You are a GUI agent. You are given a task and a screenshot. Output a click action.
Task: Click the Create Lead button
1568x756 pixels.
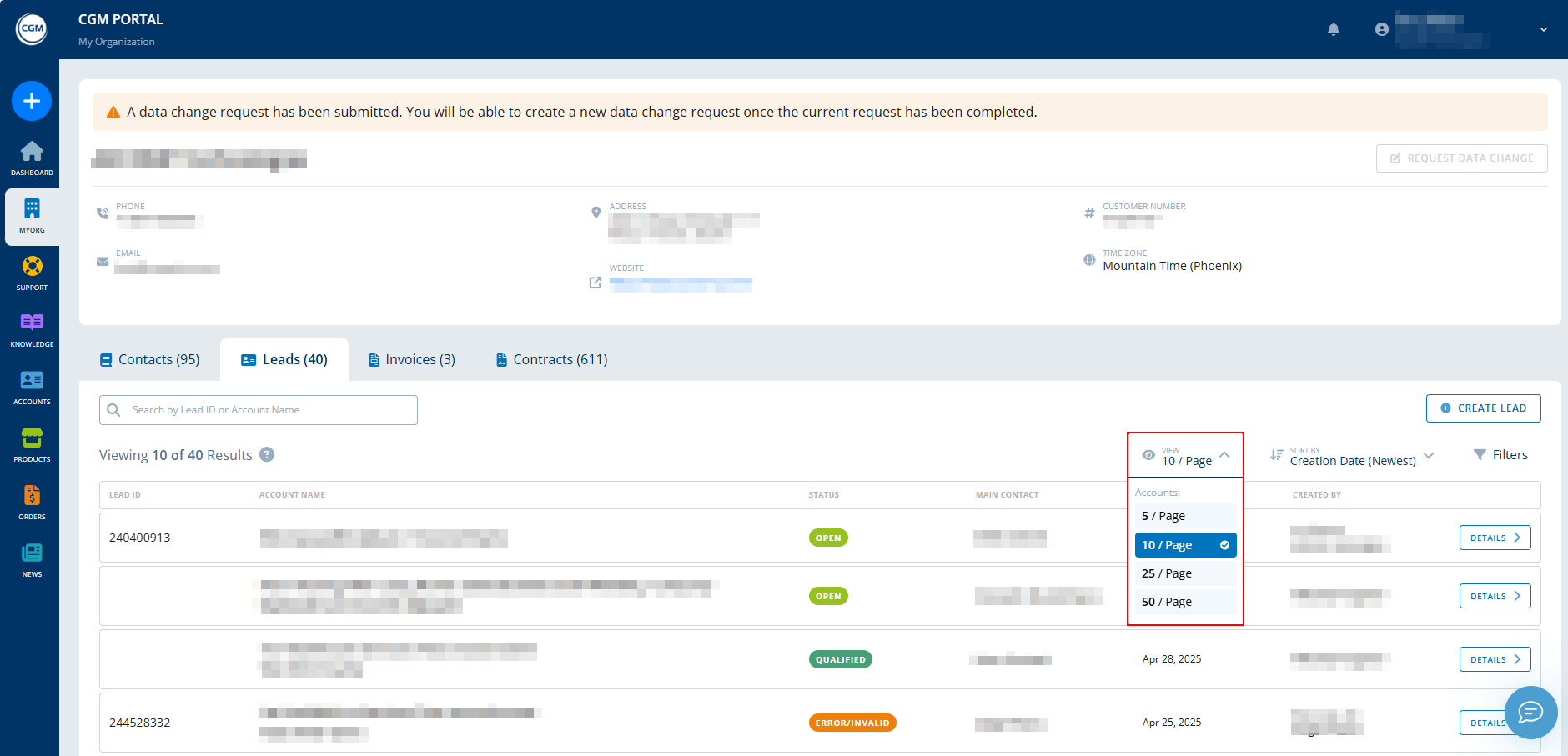[1483, 408]
